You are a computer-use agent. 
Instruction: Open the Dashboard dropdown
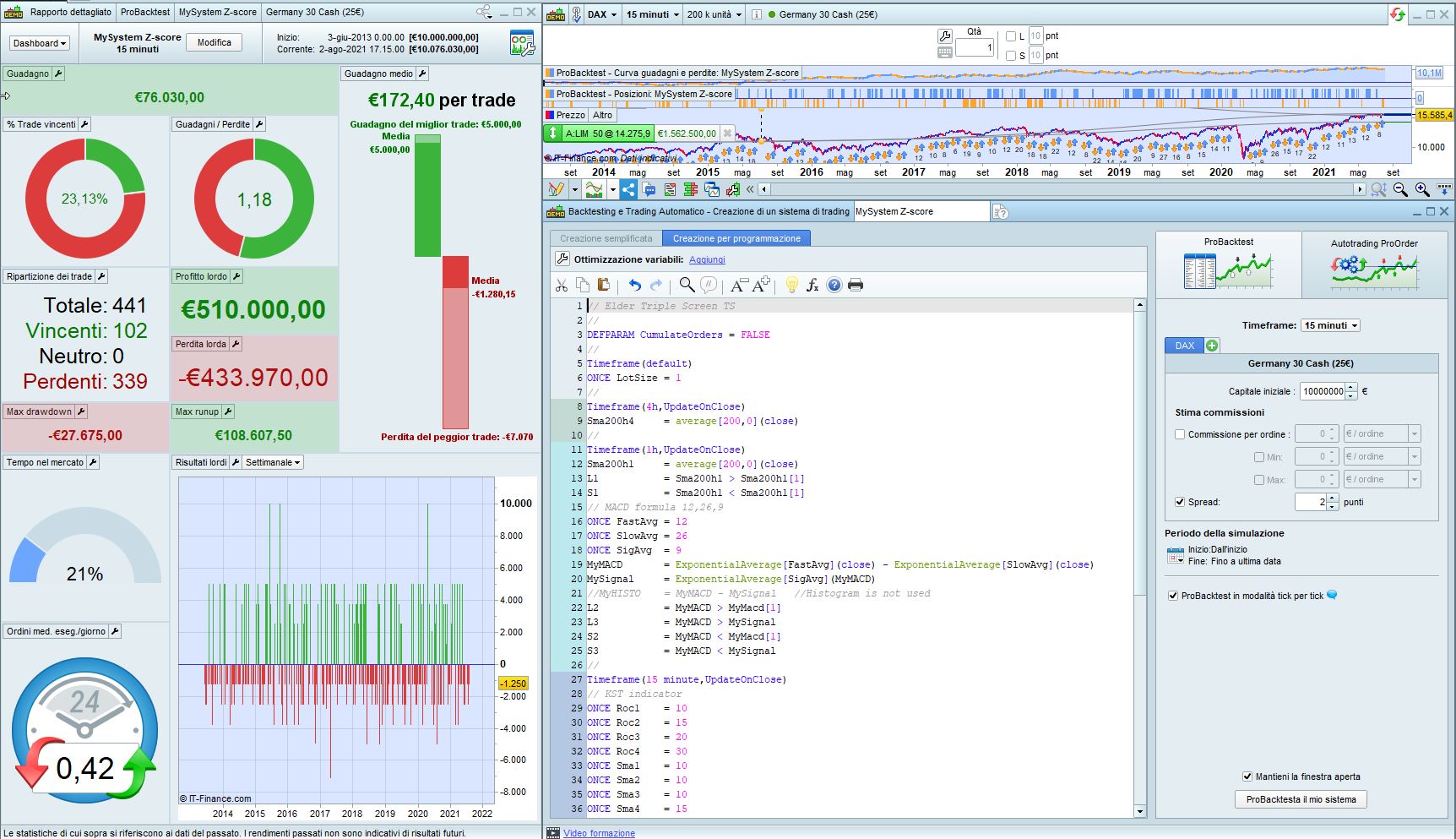[x=40, y=43]
